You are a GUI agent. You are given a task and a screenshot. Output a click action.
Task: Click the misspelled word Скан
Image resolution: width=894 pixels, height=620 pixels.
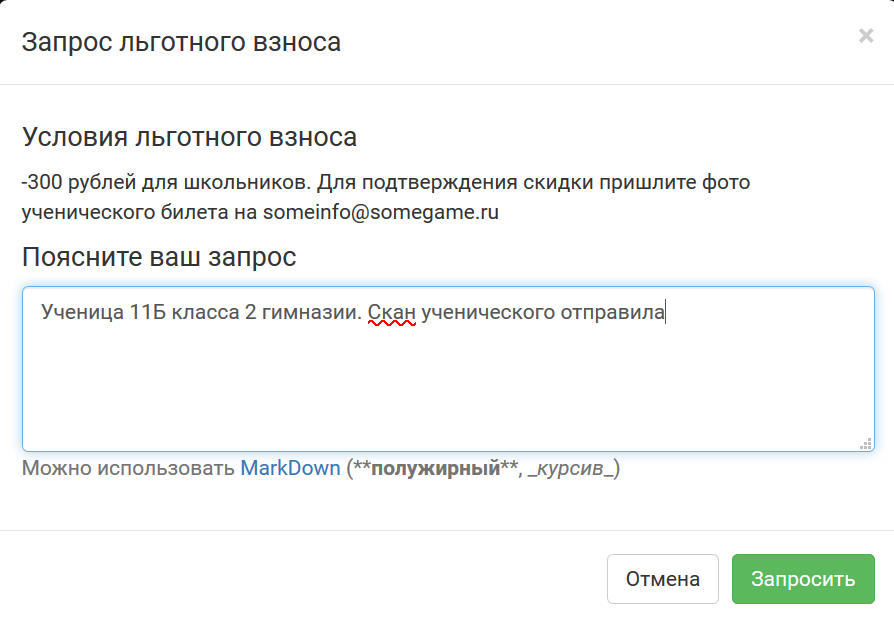[x=391, y=312]
